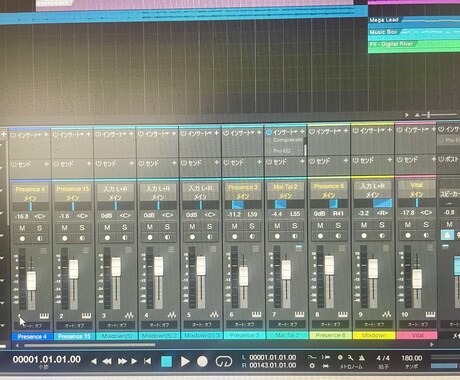The image size is (460, 380).
Task: Mute the Presence 15 channel
Action: click(x=65, y=228)
